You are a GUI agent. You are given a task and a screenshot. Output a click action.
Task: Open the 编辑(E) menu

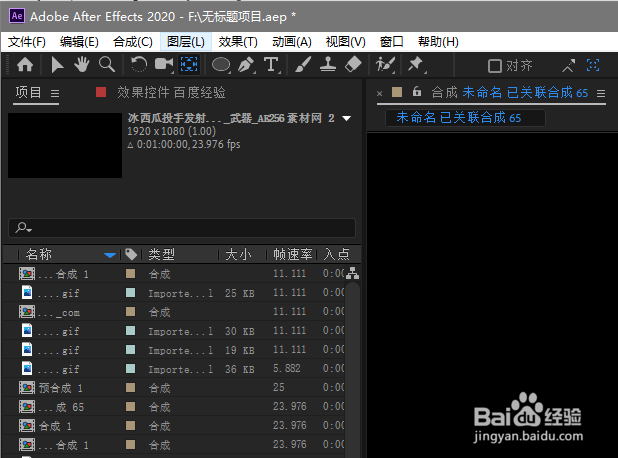point(79,42)
